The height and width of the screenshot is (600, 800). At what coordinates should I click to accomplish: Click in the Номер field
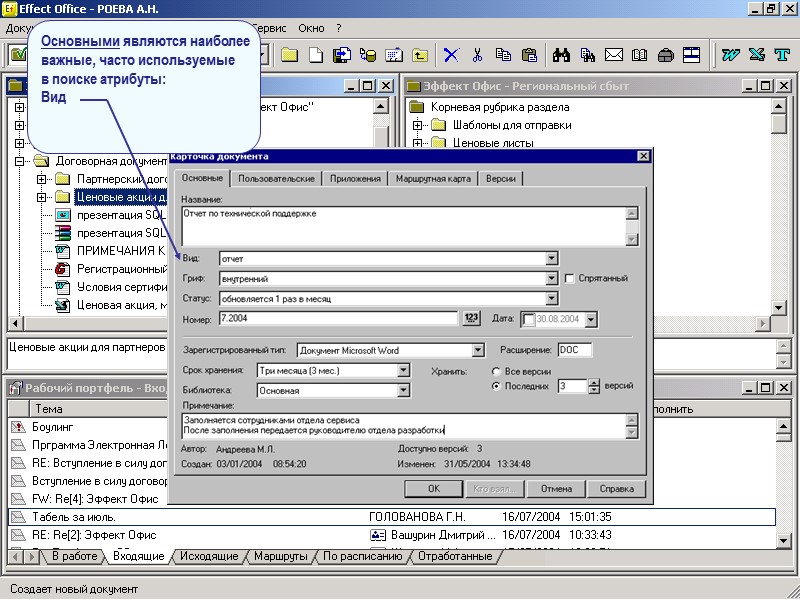tap(339, 318)
